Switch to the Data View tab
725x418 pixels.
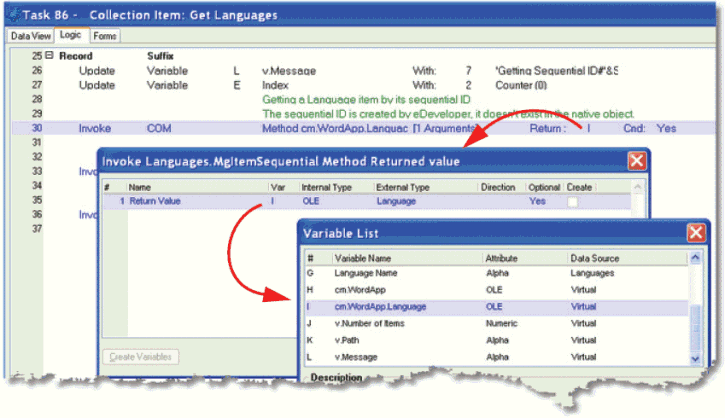[x=30, y=36]
